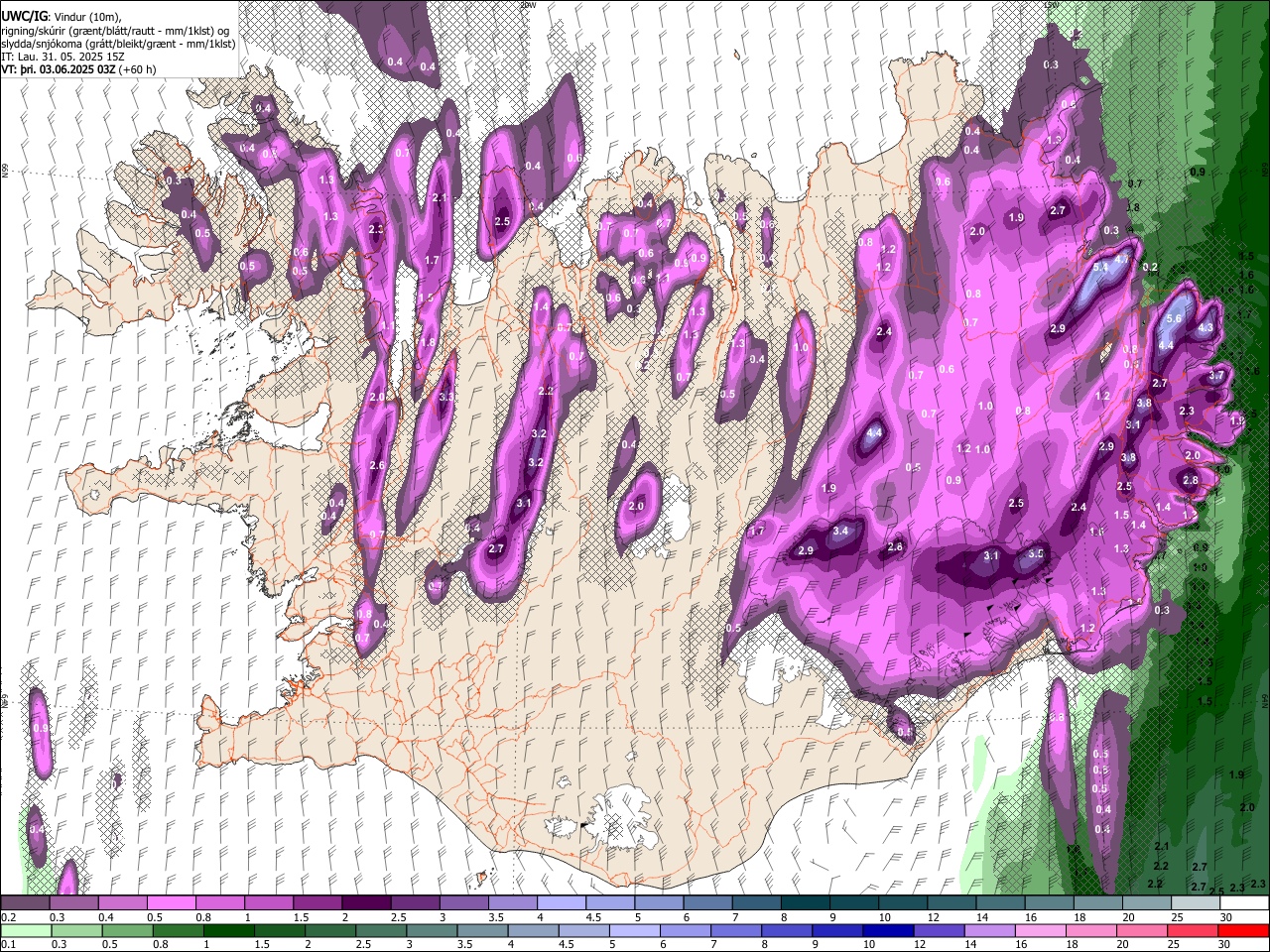The height and width of the screenshot is (952, 1270).
Task: Click the snow scale swatch between 1.5 and 2
Action: tap(317, 903)
